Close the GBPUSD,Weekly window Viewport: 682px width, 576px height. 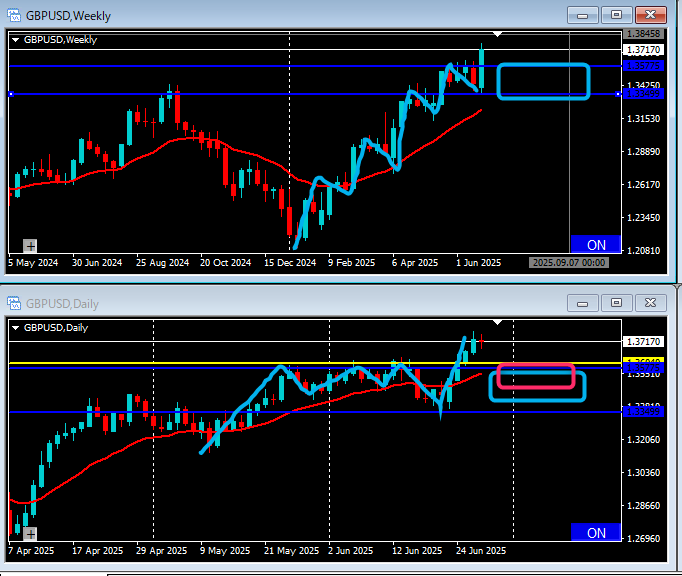click(650, 15)
